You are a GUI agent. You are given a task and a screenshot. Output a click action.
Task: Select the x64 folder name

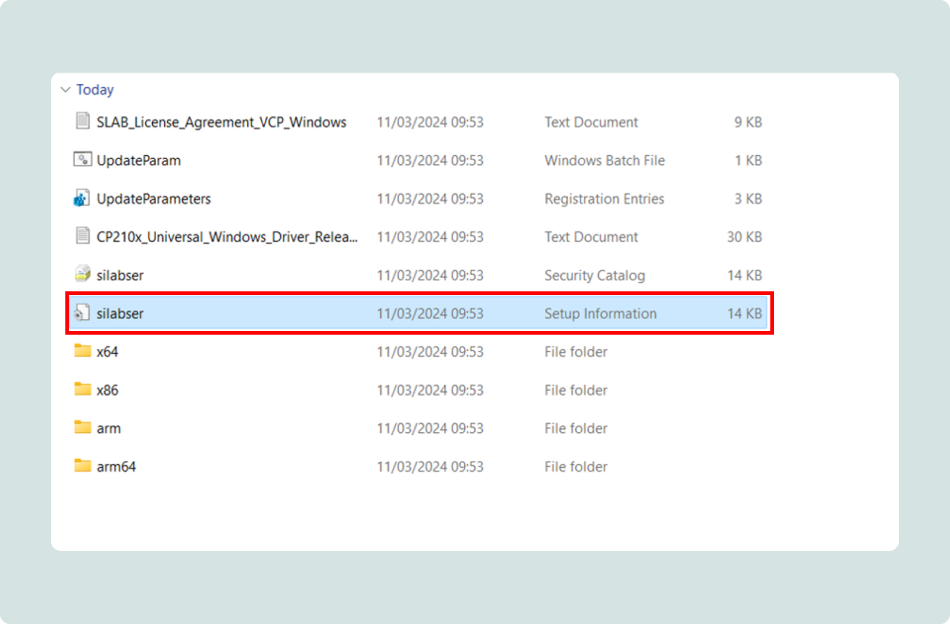point(107,352)
